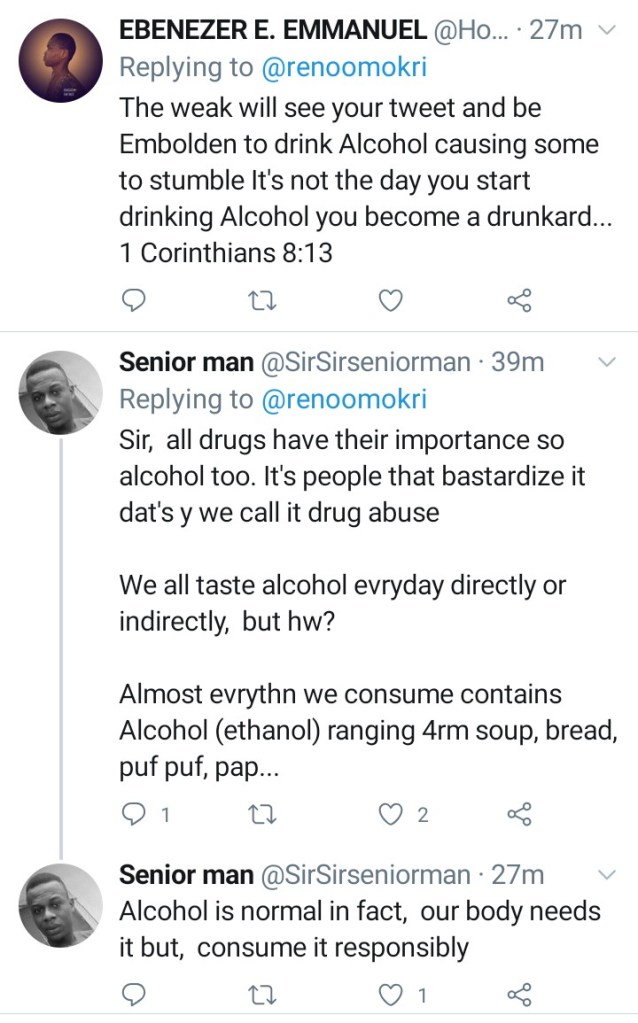This screenshot has height=1023, width=638.
Task: Open Senior man's avatar on the 27m tweet
Action: coord(61,905)
